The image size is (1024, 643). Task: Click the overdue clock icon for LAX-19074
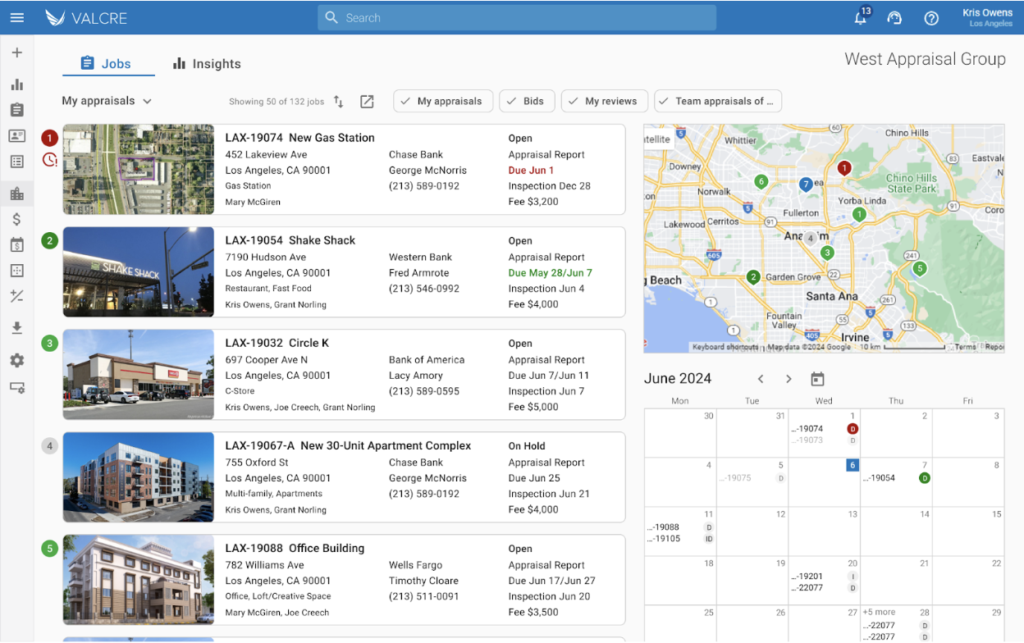coord(50,159)
